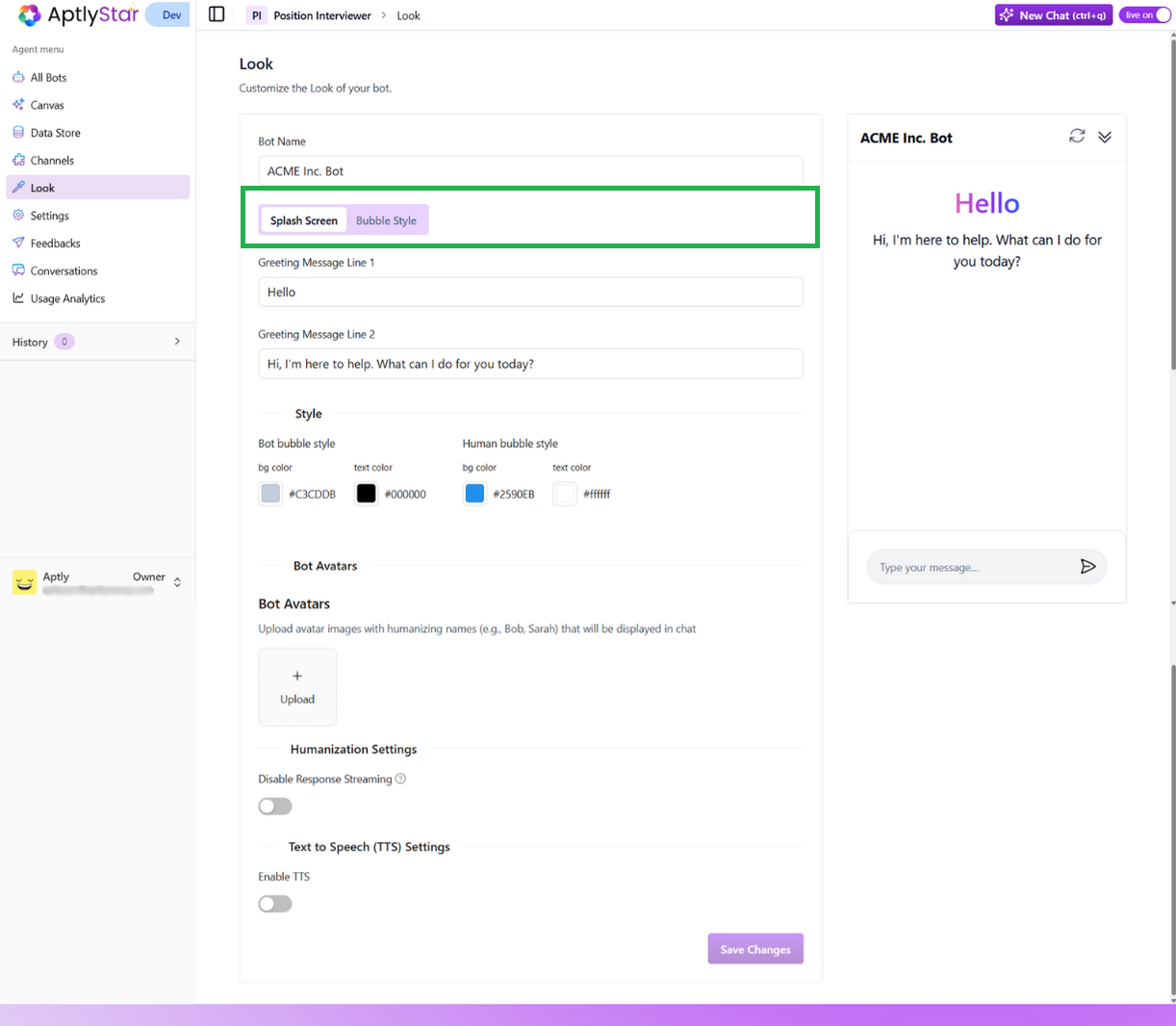Send message with paper plane icon
The image size is (1176, 1026).
[x=1087, y=567]
